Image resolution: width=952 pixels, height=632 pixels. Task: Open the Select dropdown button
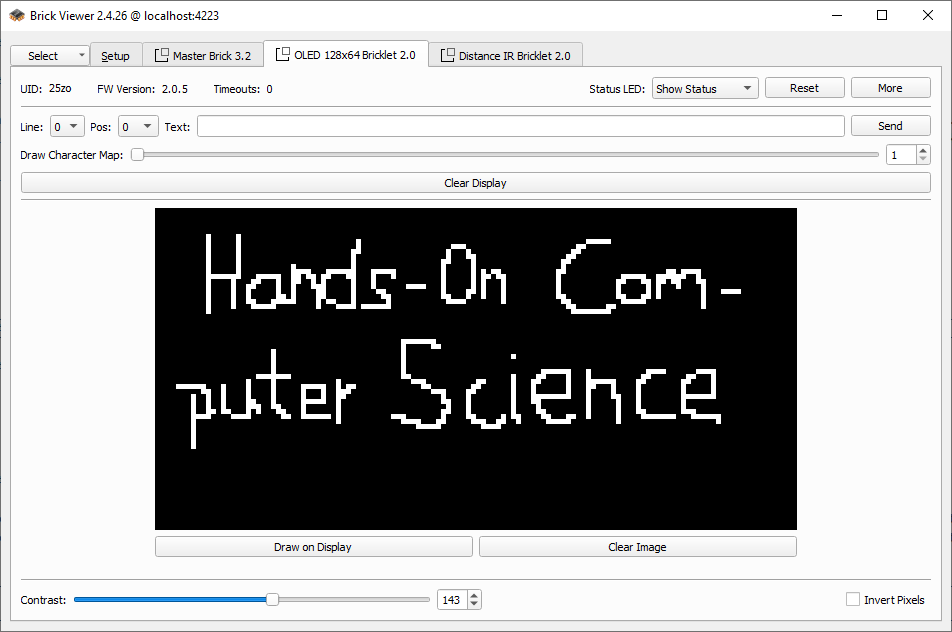pyautogui.click(x=49, y=56)
